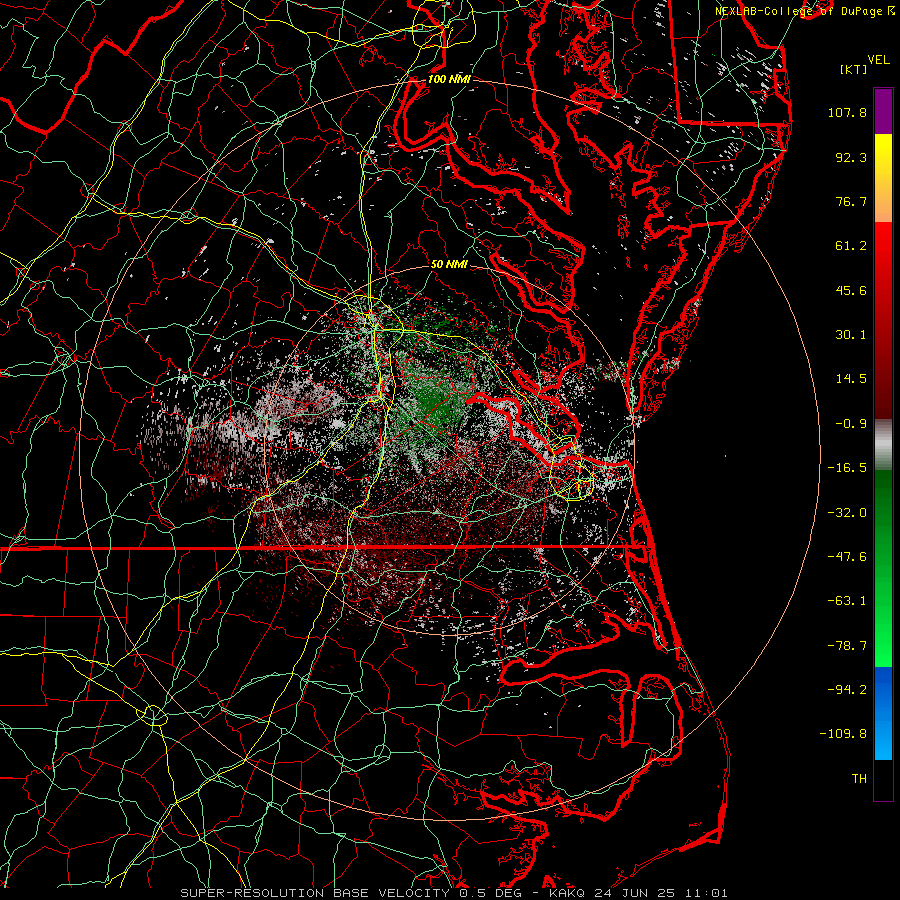Click the -32.0 legend value
Screen dimensions: 900x900
847,513
